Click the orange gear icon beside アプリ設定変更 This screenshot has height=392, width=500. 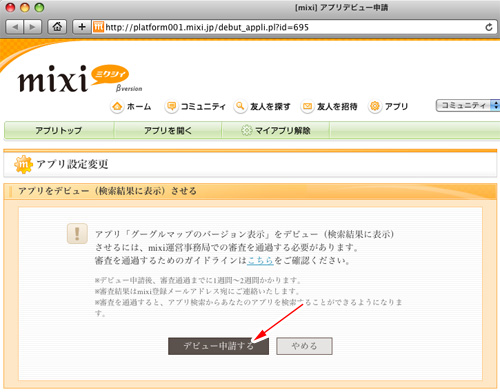click(23, 164)
